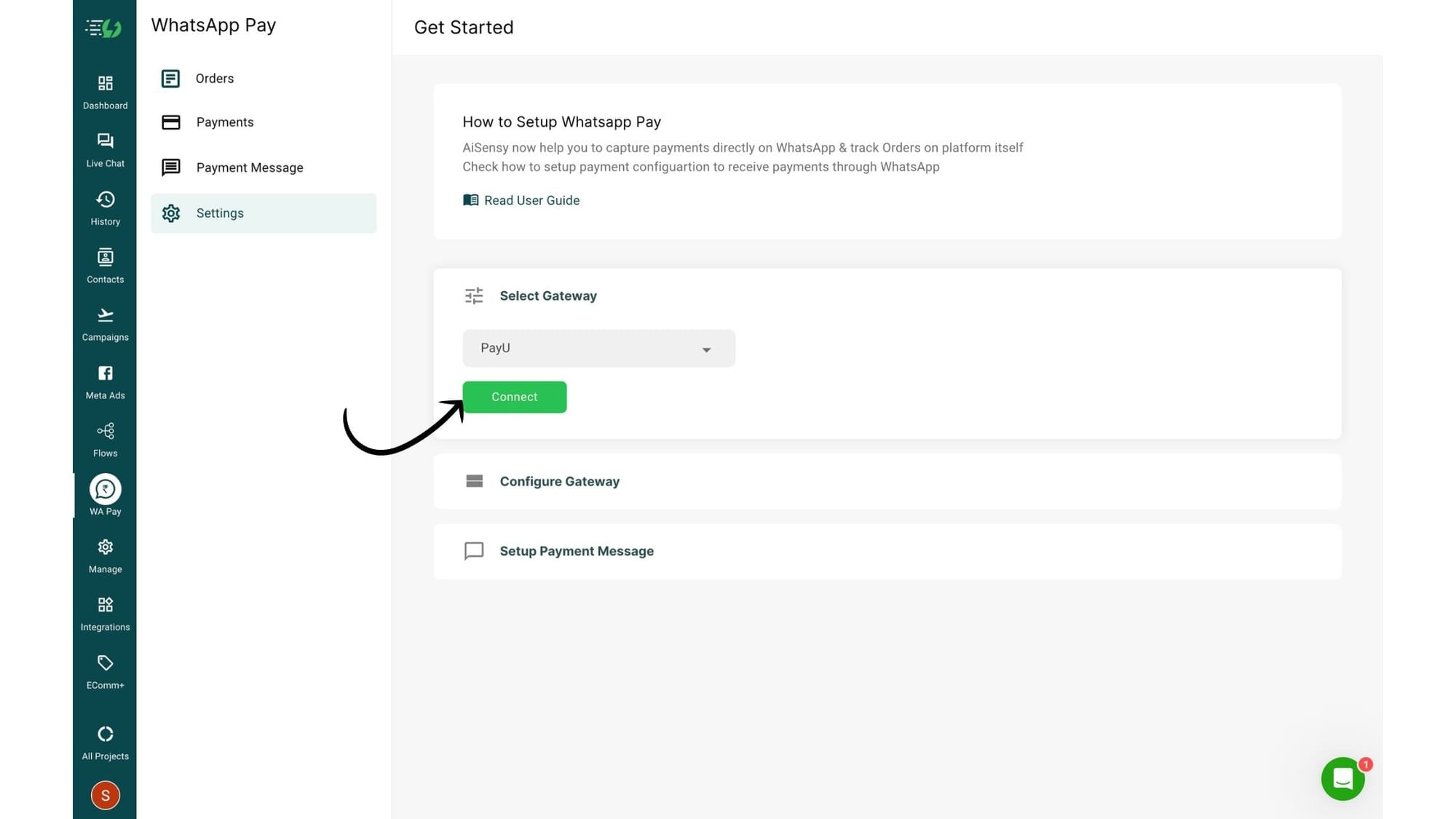Expand the Setup Payment Message section
The image size is (1456, 819).
[576, 551]
